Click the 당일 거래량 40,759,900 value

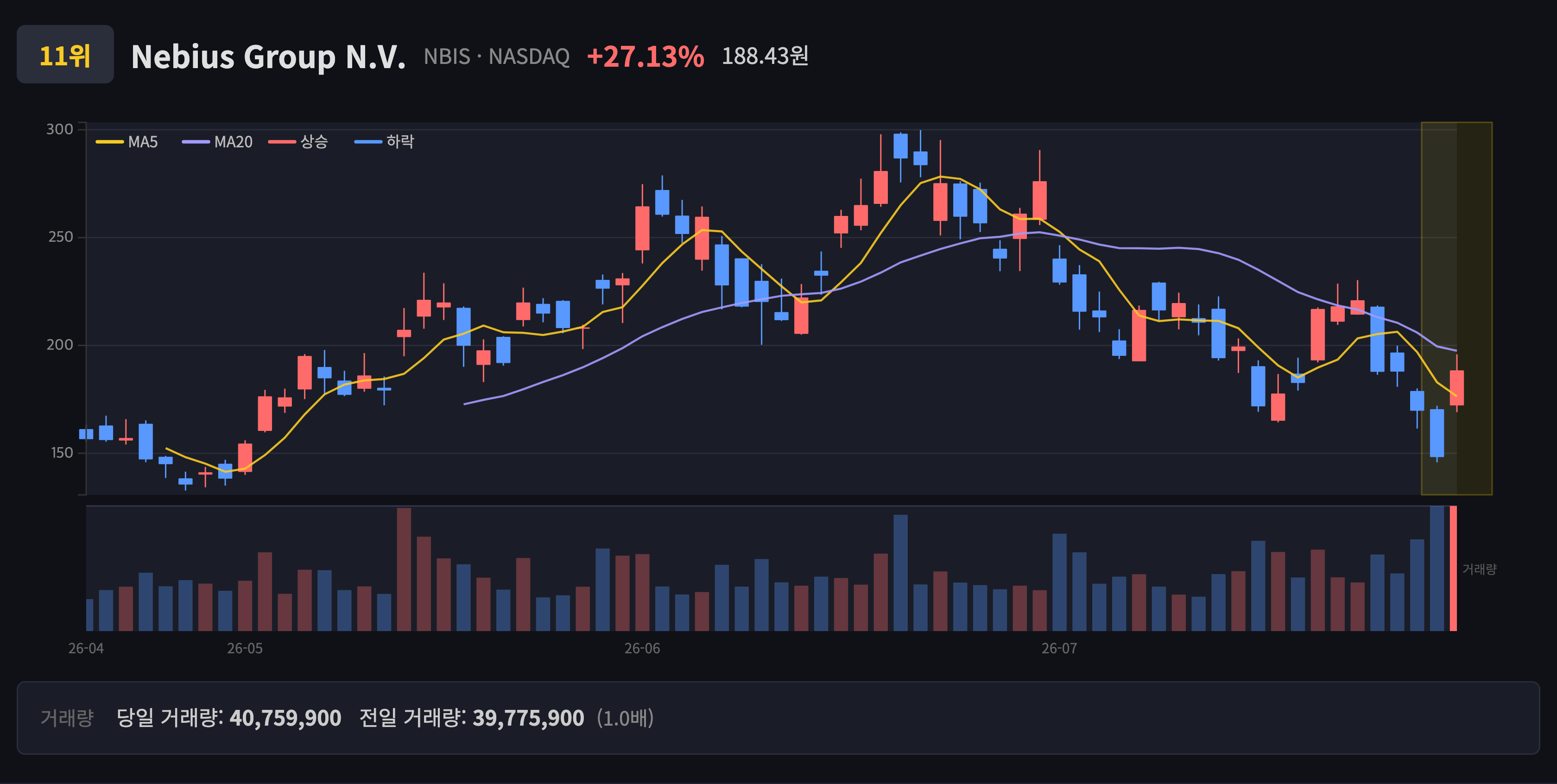pos(285,718)
